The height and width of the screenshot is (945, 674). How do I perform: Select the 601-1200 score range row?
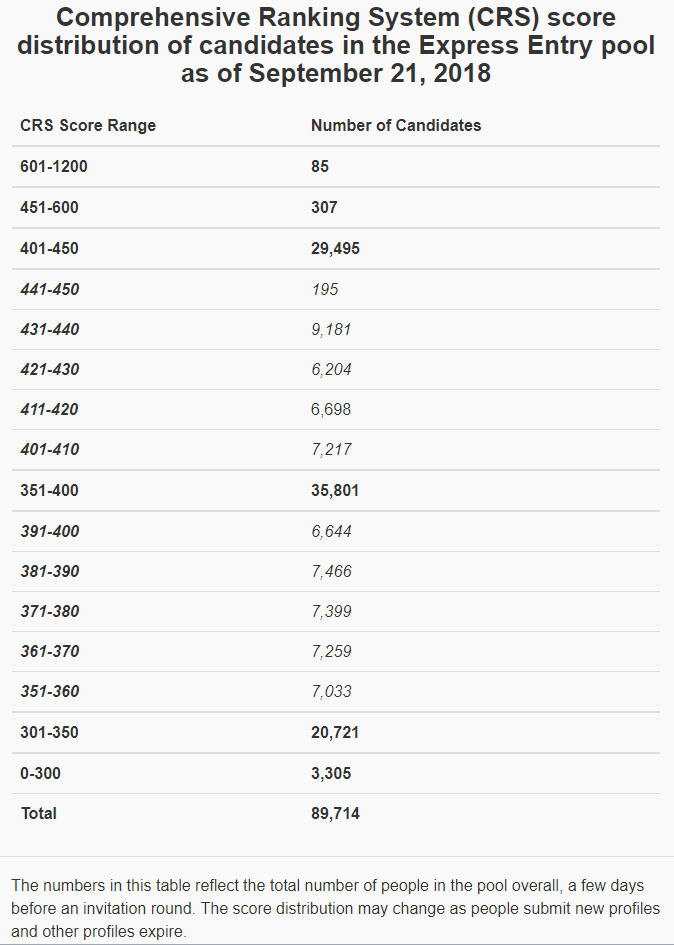coord(54,167)
